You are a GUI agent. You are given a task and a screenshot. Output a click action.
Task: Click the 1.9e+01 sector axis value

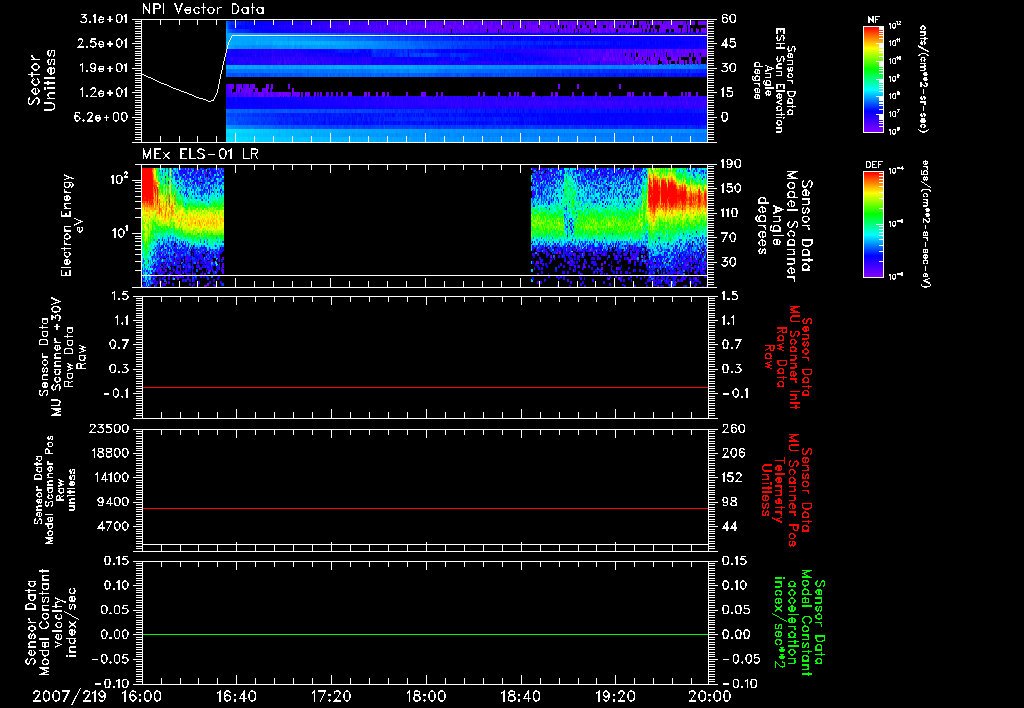pos(104,68)
